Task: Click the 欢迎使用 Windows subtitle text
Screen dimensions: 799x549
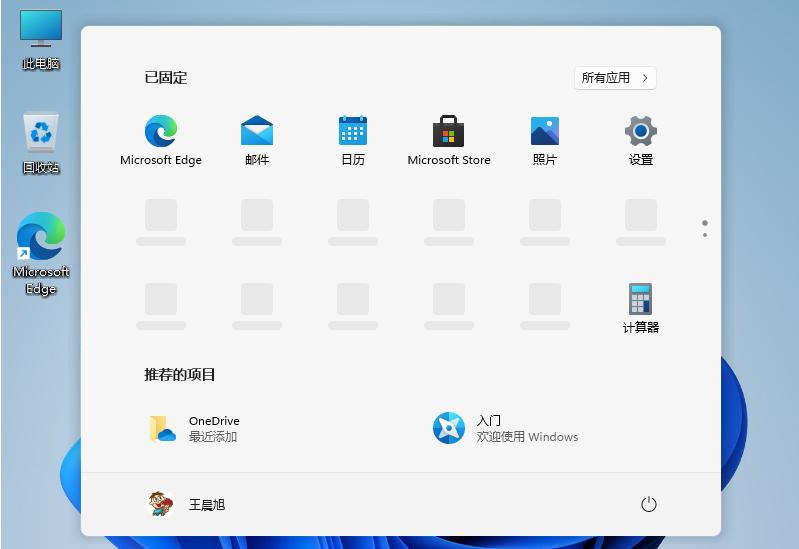Action: pyautogui.click(x=527, y=437)
